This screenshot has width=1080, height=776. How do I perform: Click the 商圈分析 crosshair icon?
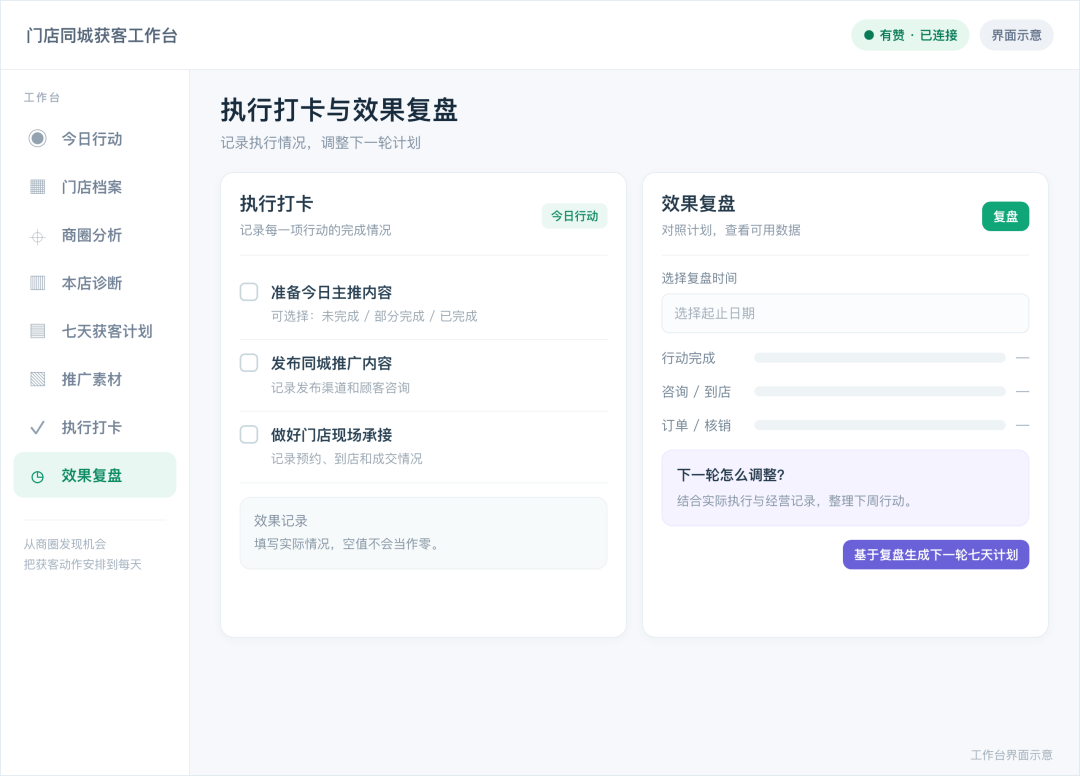(x=38, y=237)
